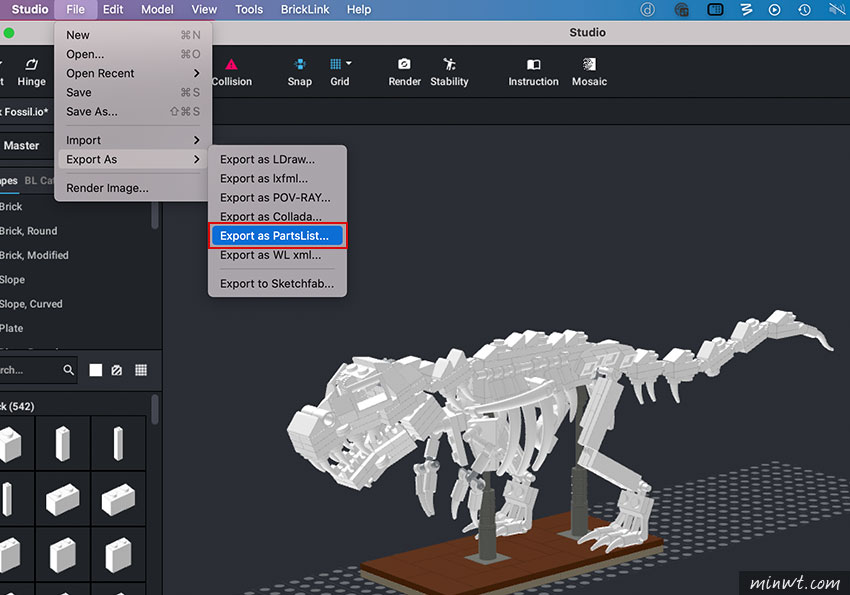The height and width of the screenshot is (595, 850).
Task: Open the File menu
Action: [75, 9]
